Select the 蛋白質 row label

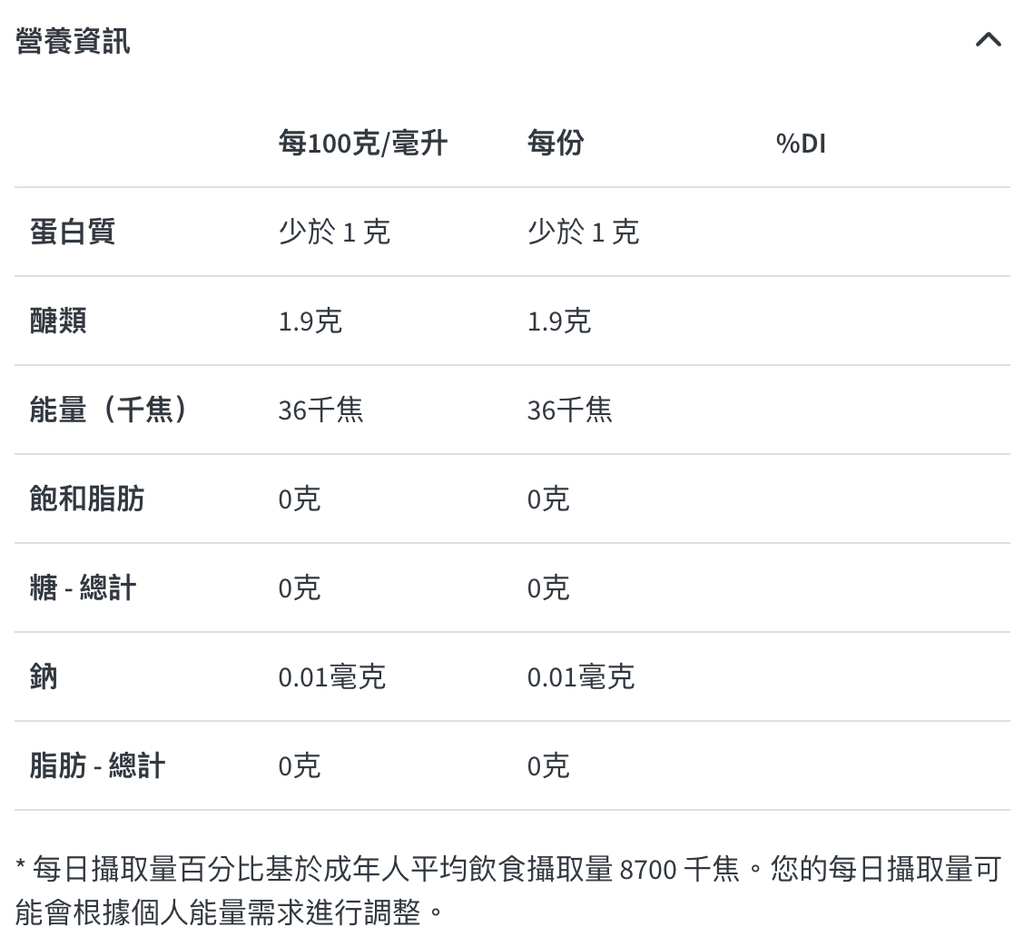[x=61, y=232]
